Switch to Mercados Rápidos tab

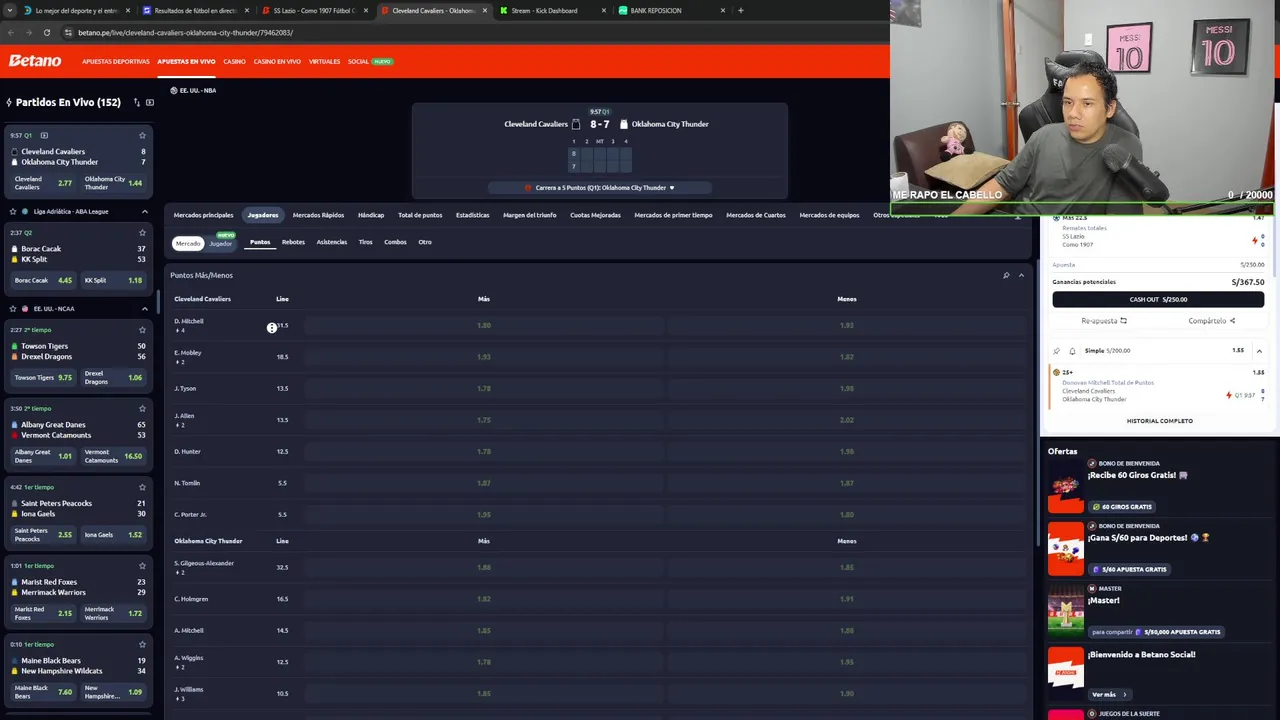coord(318,215)
